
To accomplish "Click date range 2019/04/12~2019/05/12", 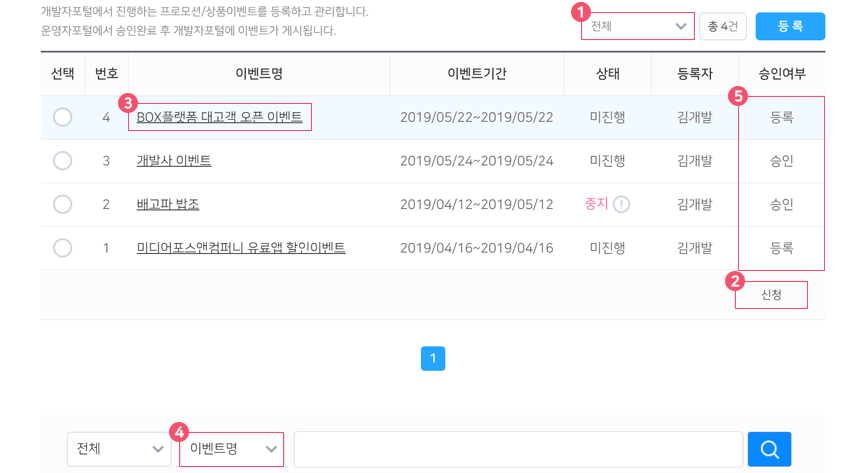I will coord(477,204).
